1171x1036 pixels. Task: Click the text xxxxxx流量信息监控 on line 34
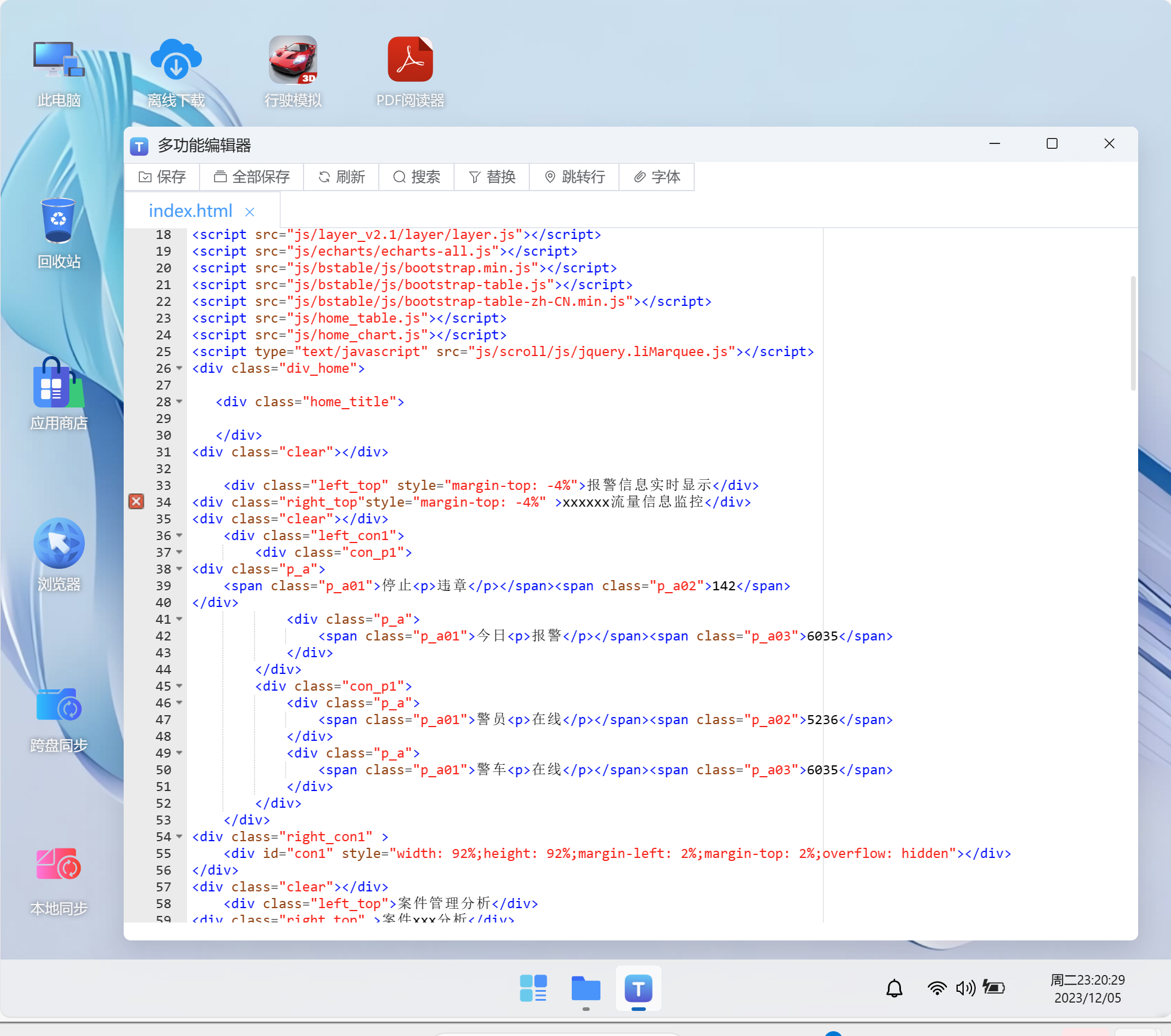(x=633, y=502)
